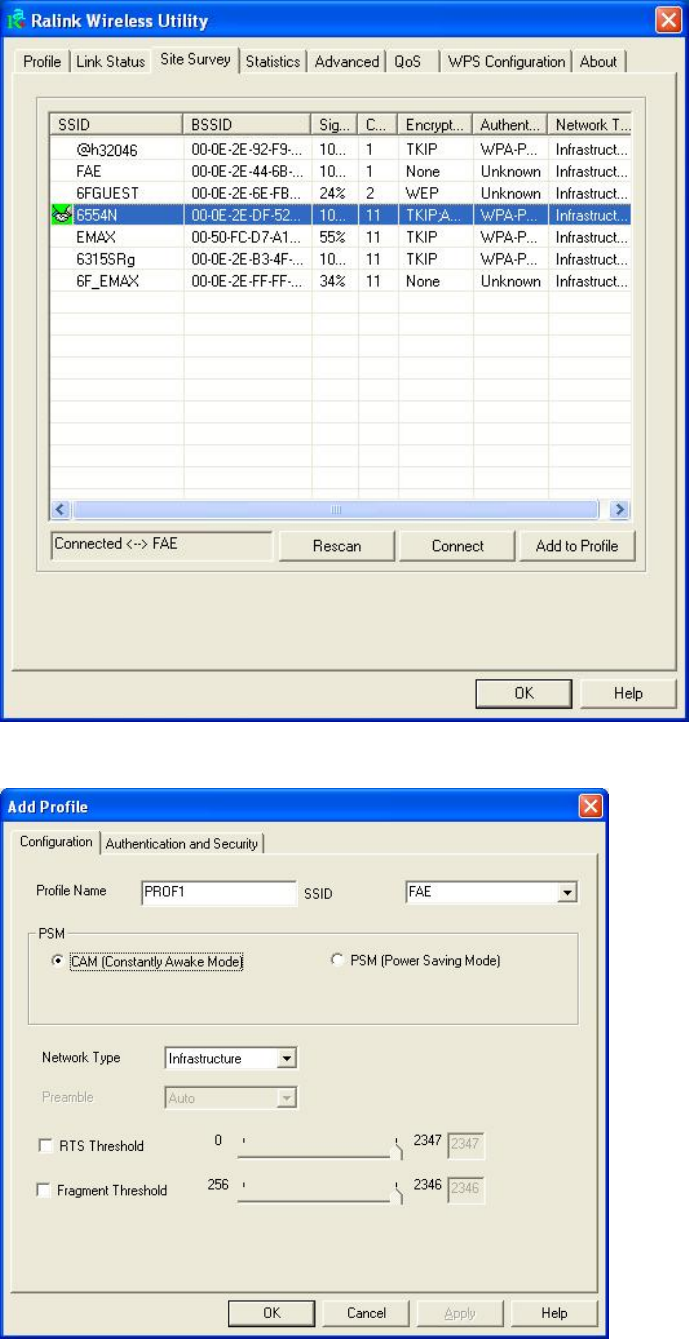
Task: Open the Configuration tab in Add Profile
Action: tap(57, 842)
